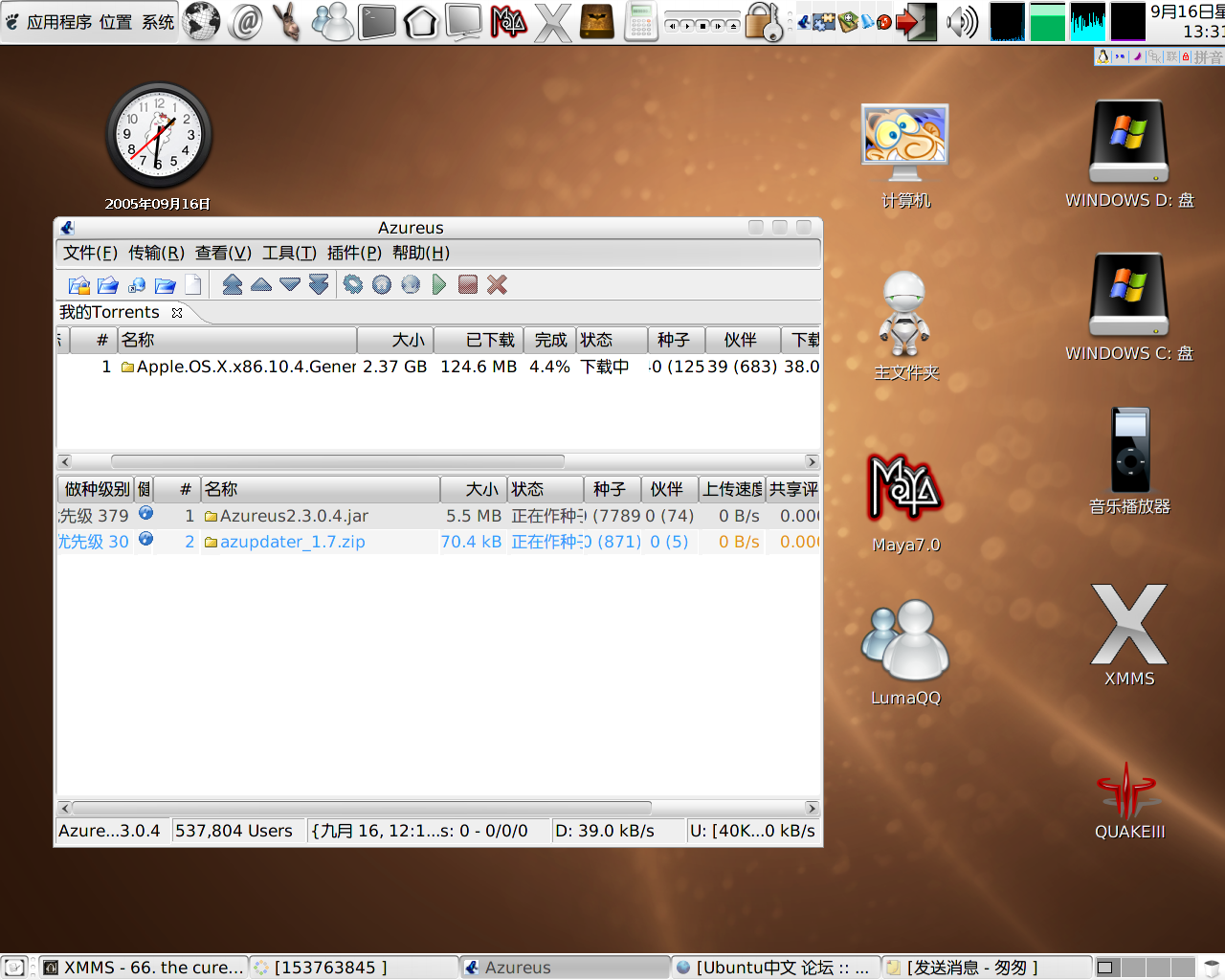
Task: Move torrent to bottom with double-down arrow
Action: coord(319,284)
